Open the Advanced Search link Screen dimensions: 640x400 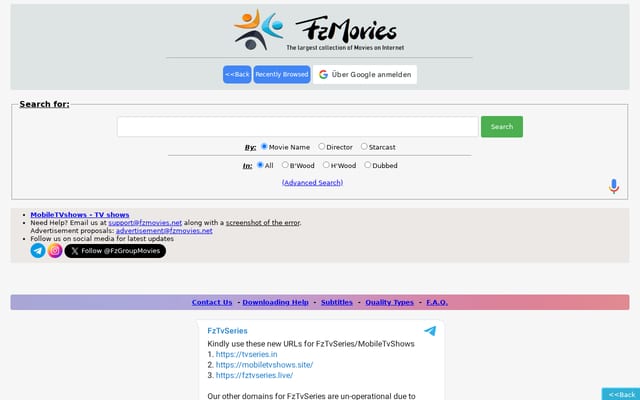312,182
